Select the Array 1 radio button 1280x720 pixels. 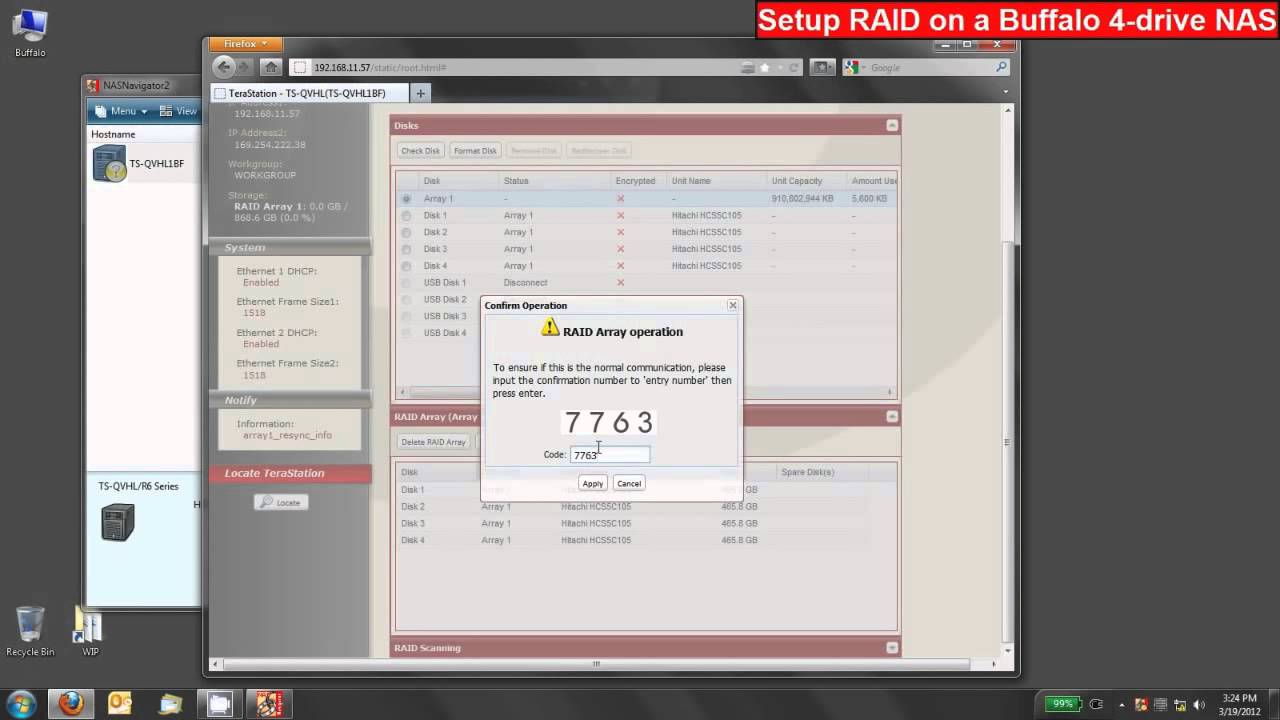pyautogui.click(x=406, y=198)
